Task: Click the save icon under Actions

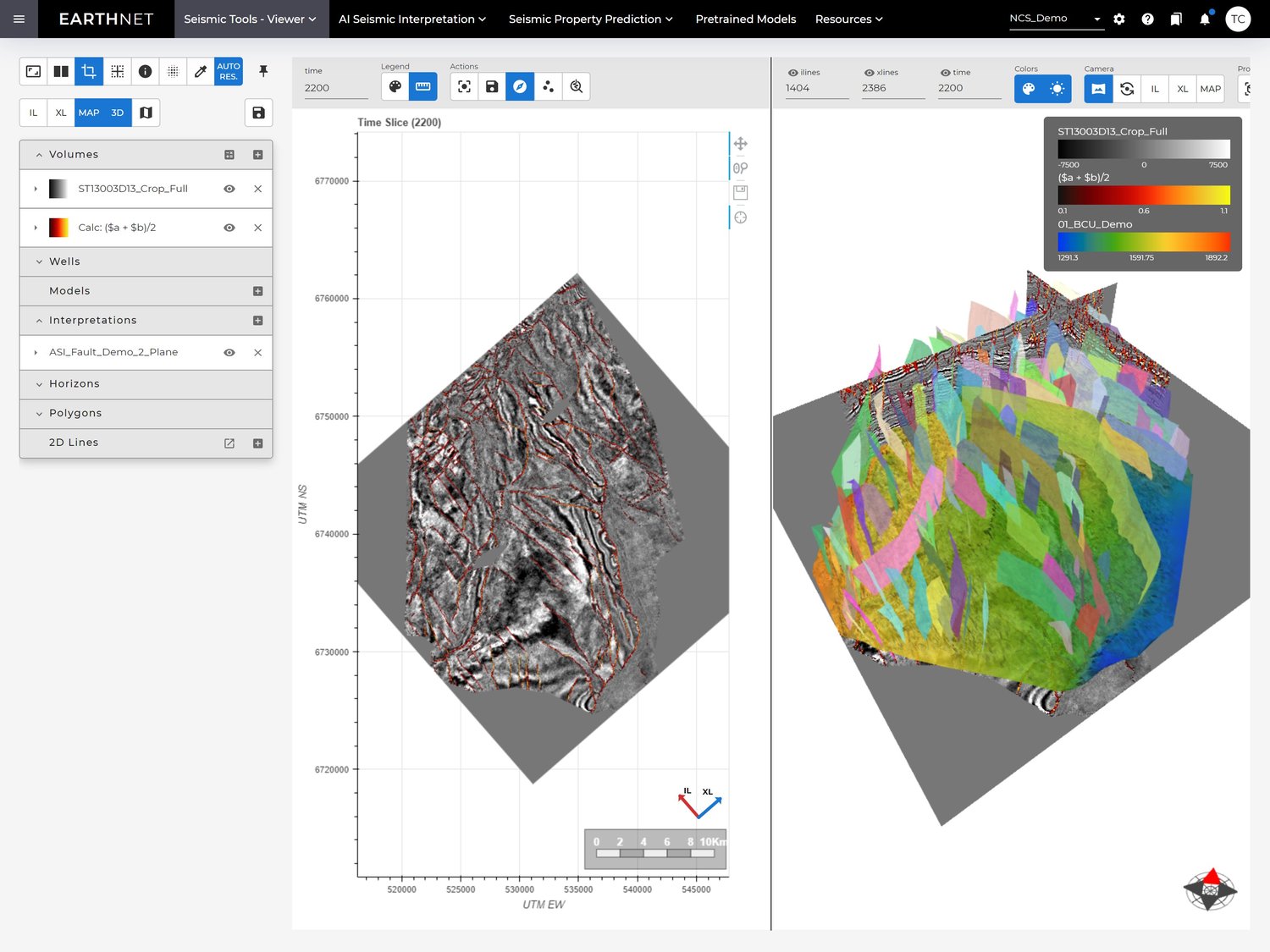Action: [x=492, y=86]
